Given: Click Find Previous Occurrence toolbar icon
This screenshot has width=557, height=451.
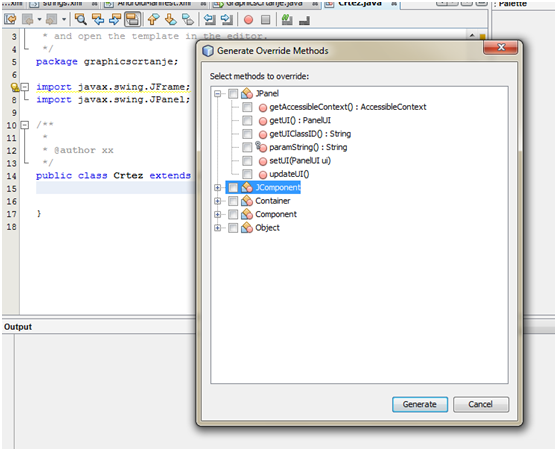Looking at the screenshot, I should 98,20.
